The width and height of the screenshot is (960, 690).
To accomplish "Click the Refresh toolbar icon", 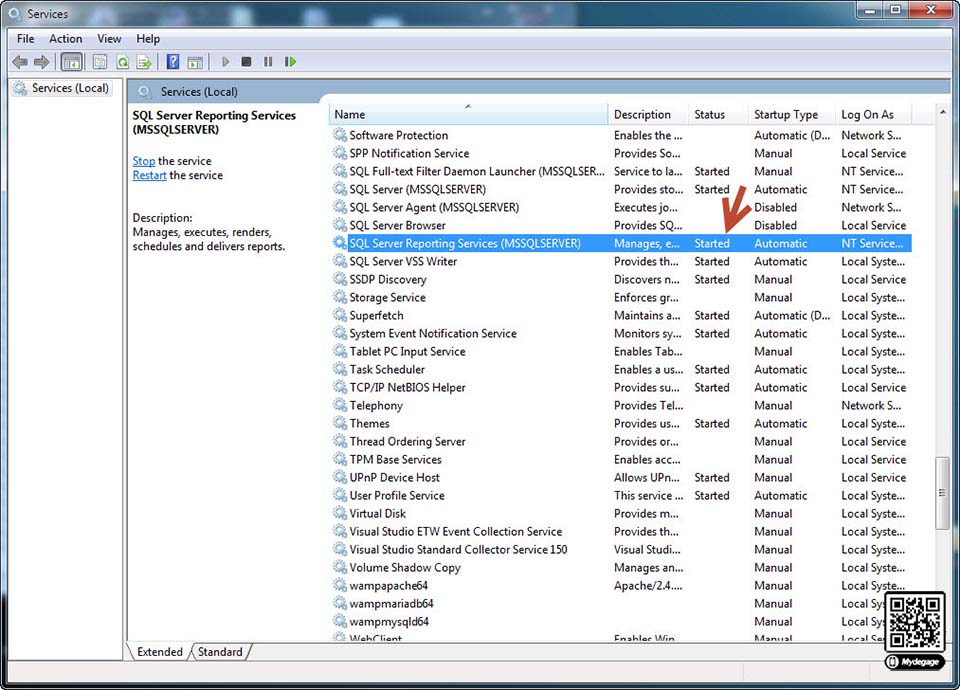I will [122, 62].
